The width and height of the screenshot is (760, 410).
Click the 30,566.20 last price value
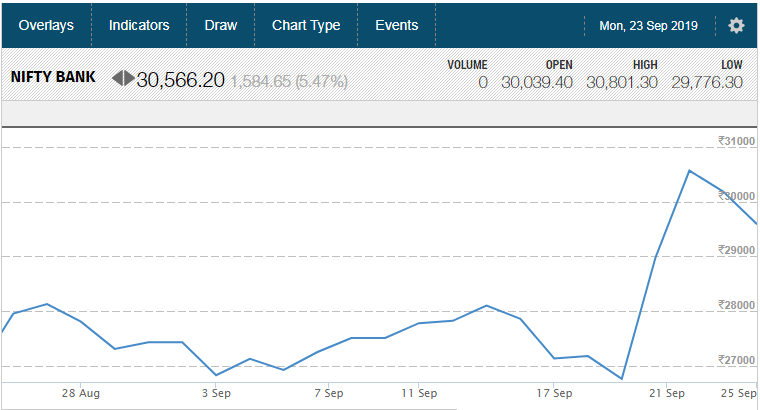pos(180,80)
